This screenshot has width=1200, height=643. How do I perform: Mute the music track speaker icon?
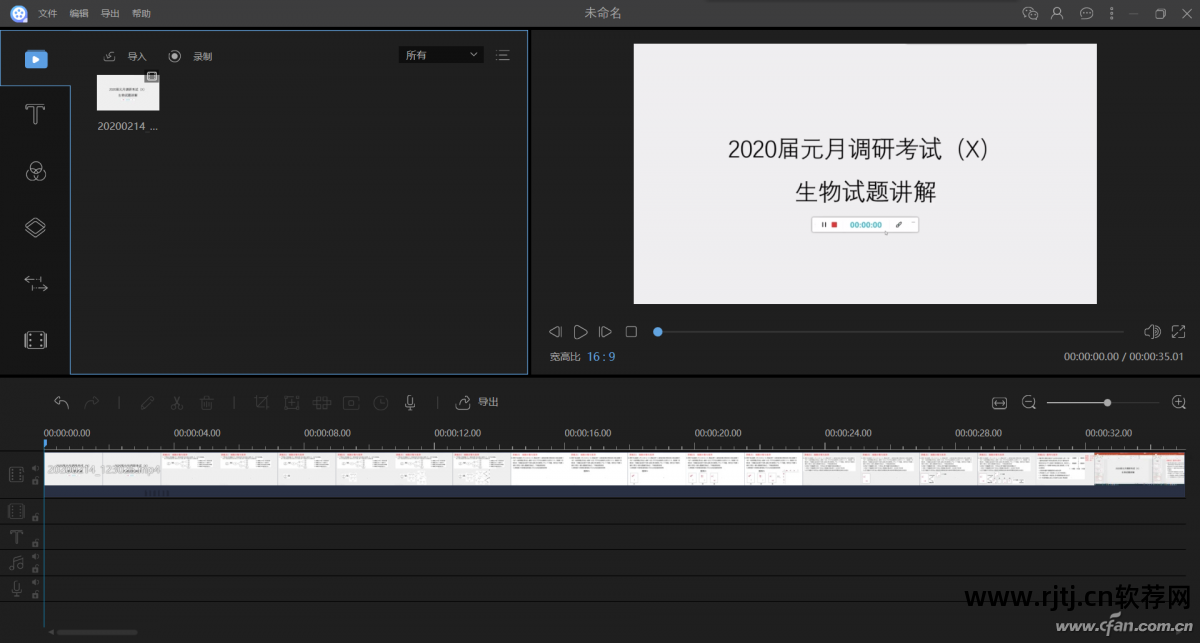point(35,556)
